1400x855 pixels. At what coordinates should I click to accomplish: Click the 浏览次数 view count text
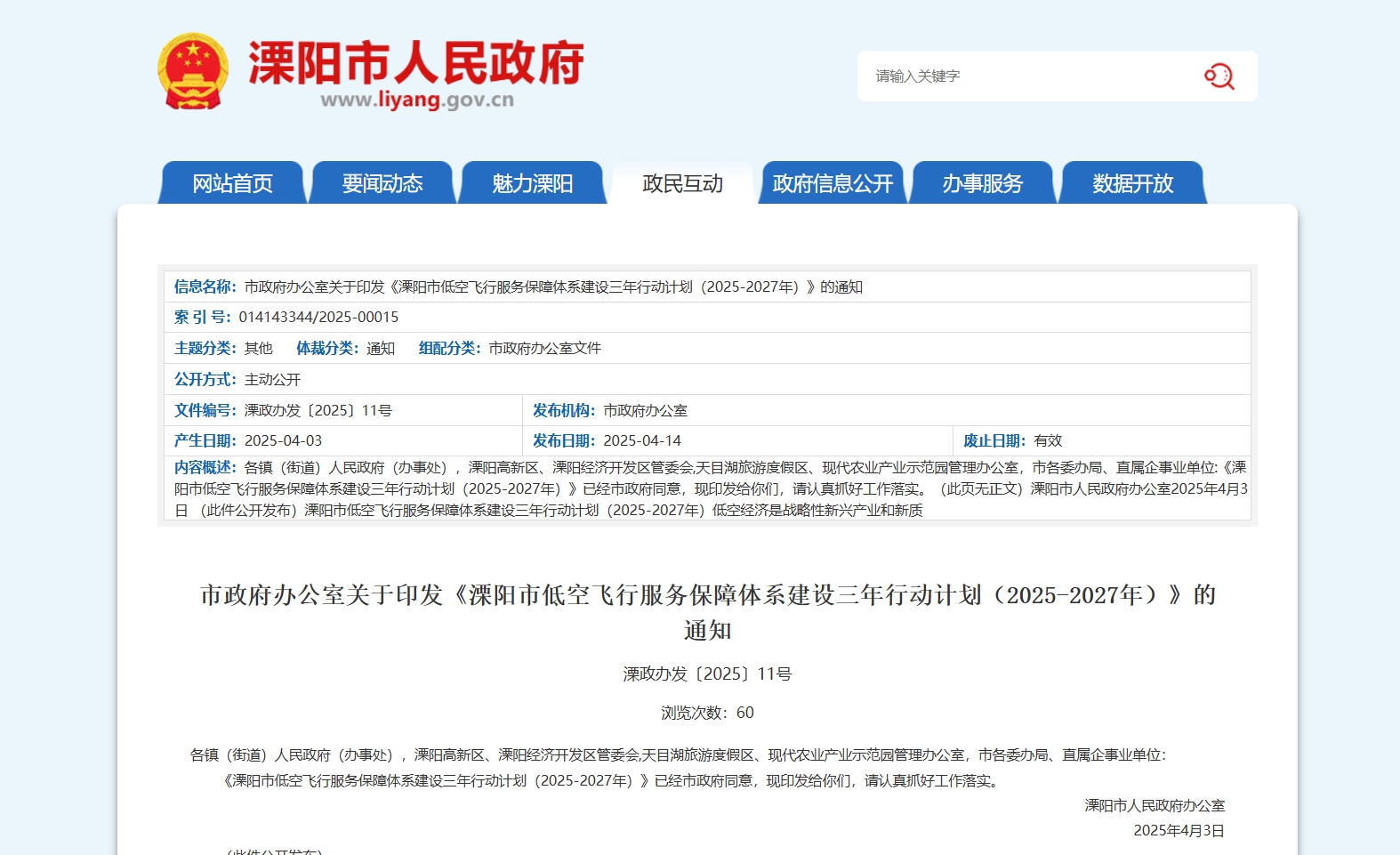tap(707, 713)
